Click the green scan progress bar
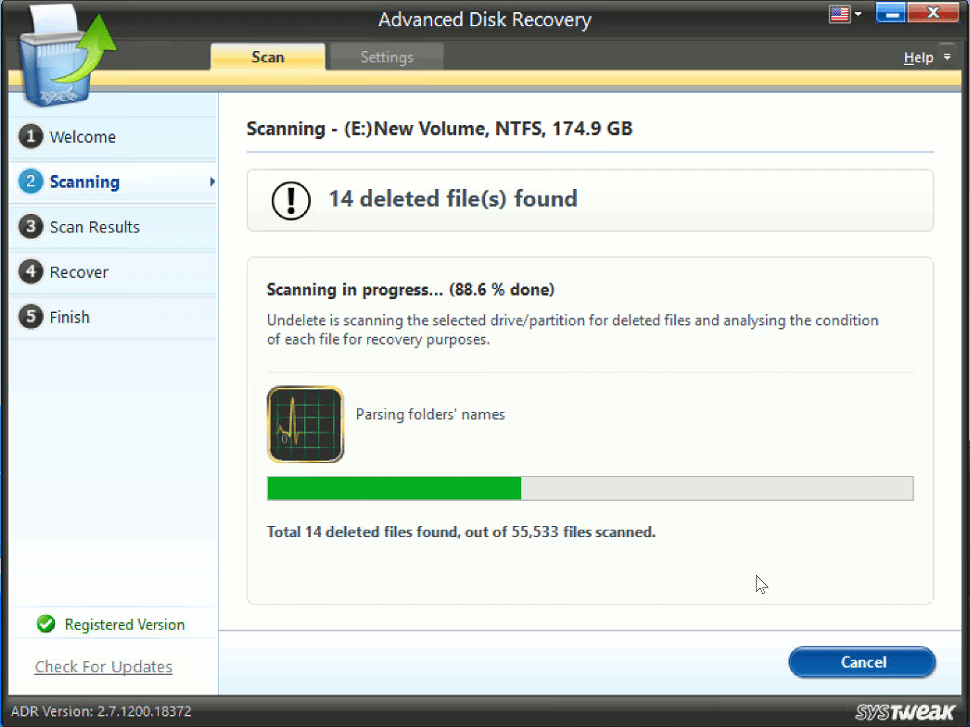The image size is (970, 727). point(393,488)
